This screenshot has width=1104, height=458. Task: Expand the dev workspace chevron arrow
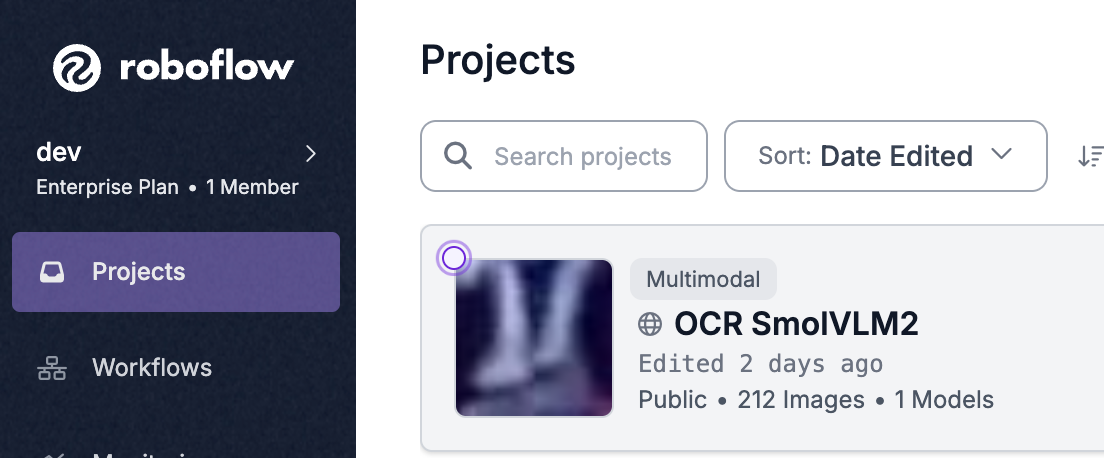[310, 154]
